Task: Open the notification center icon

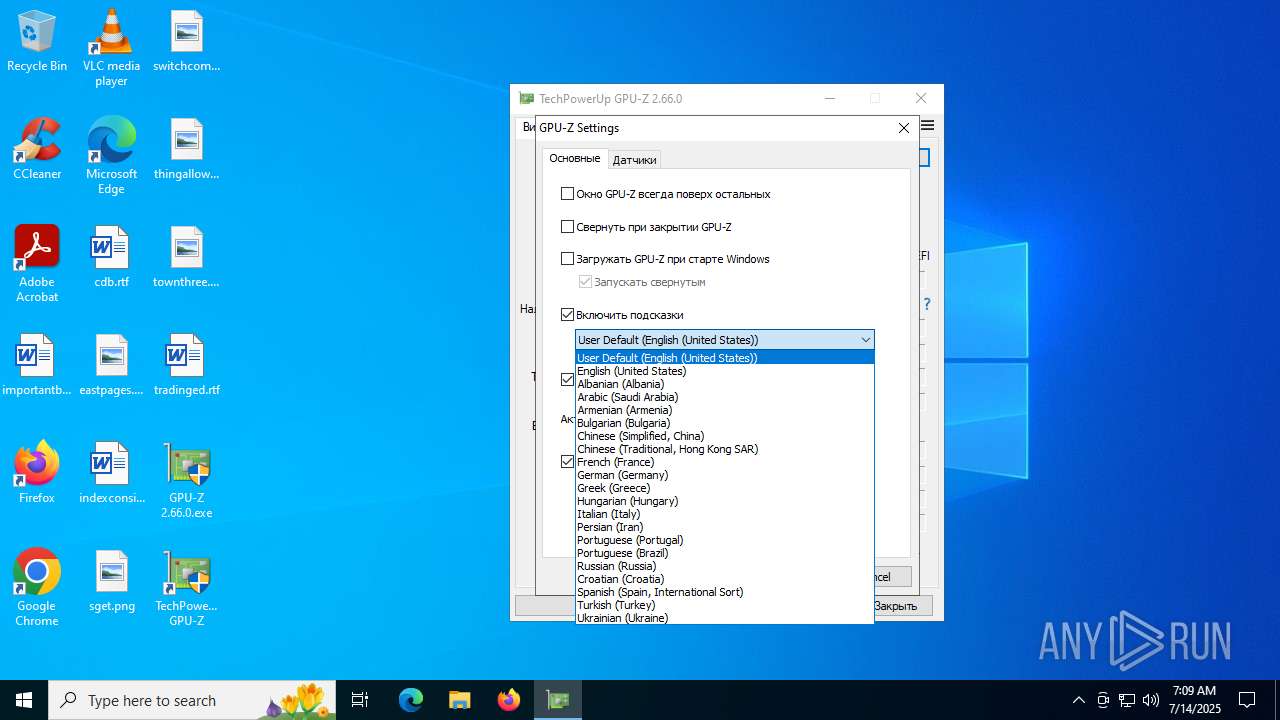Action: click(1247, 700)
